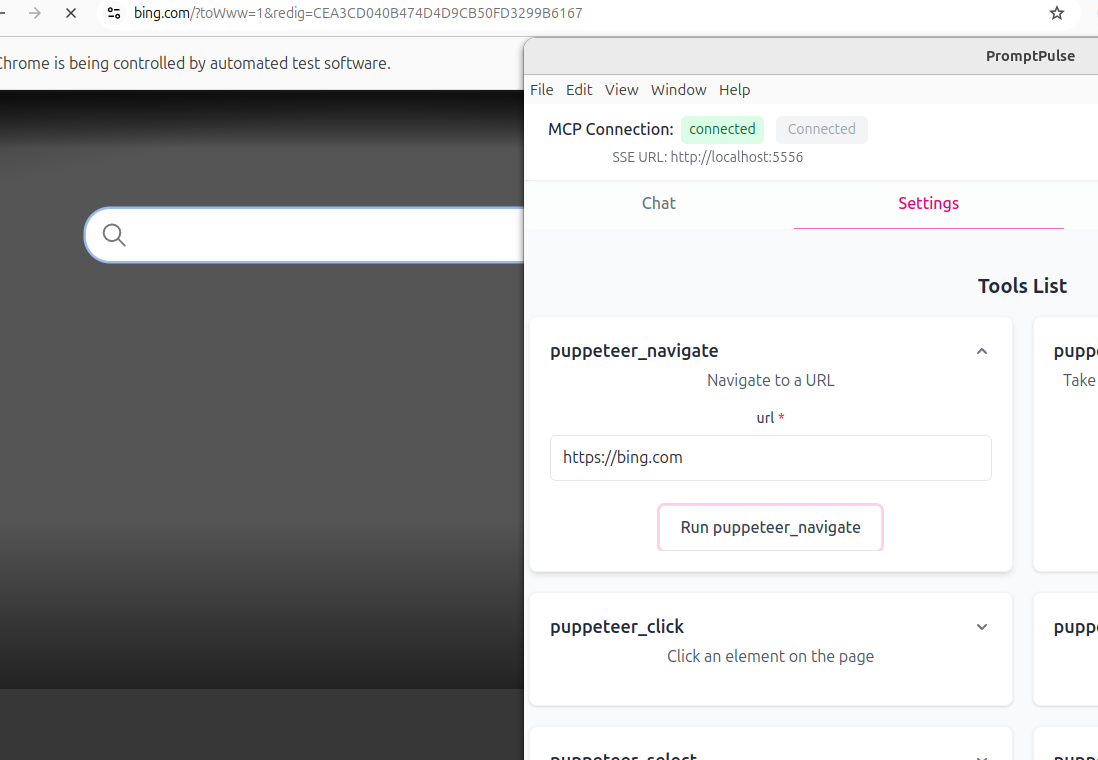Run puppeteer_navigate button
This screenshot has height=760, width=1098.
[x=770, y=527]
